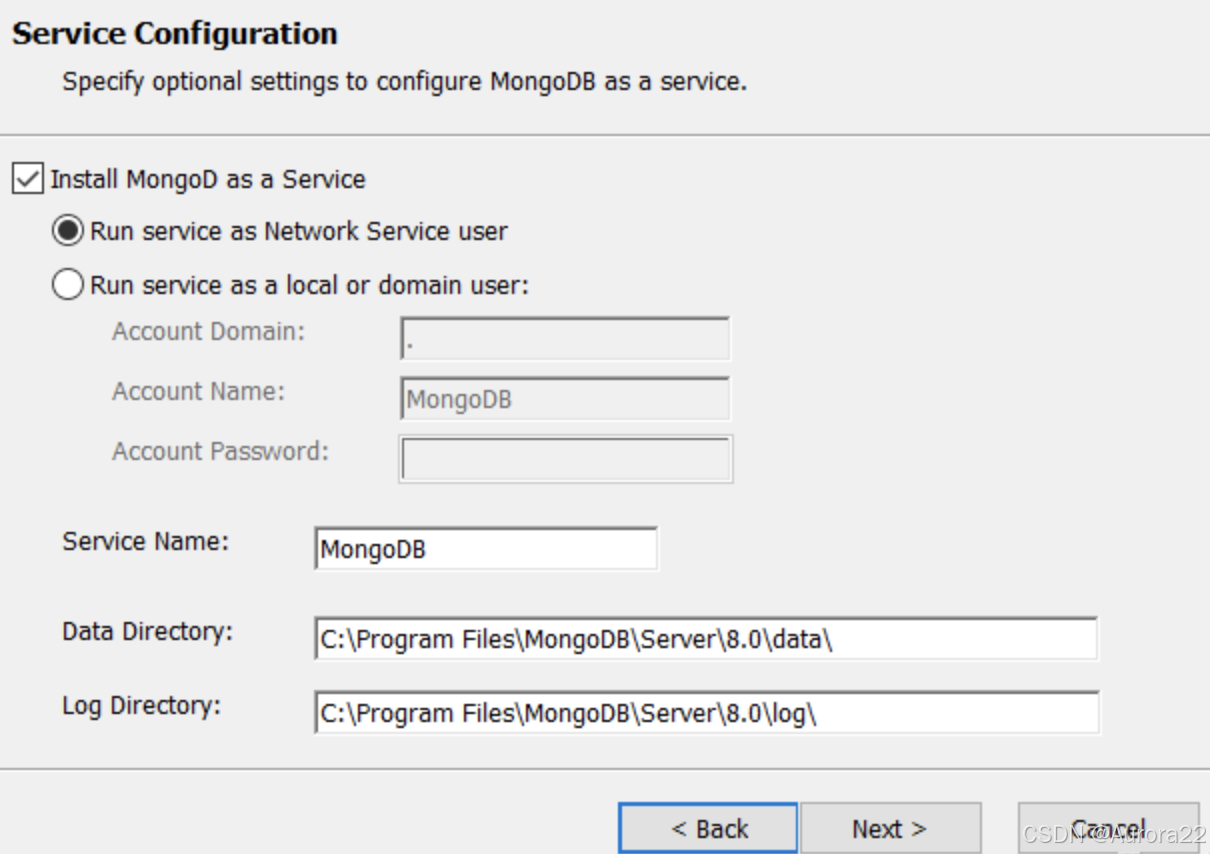Click the 'Specify optional settings' description text
The width and height of the screenshot is (1210, 854).
(405, 82)
